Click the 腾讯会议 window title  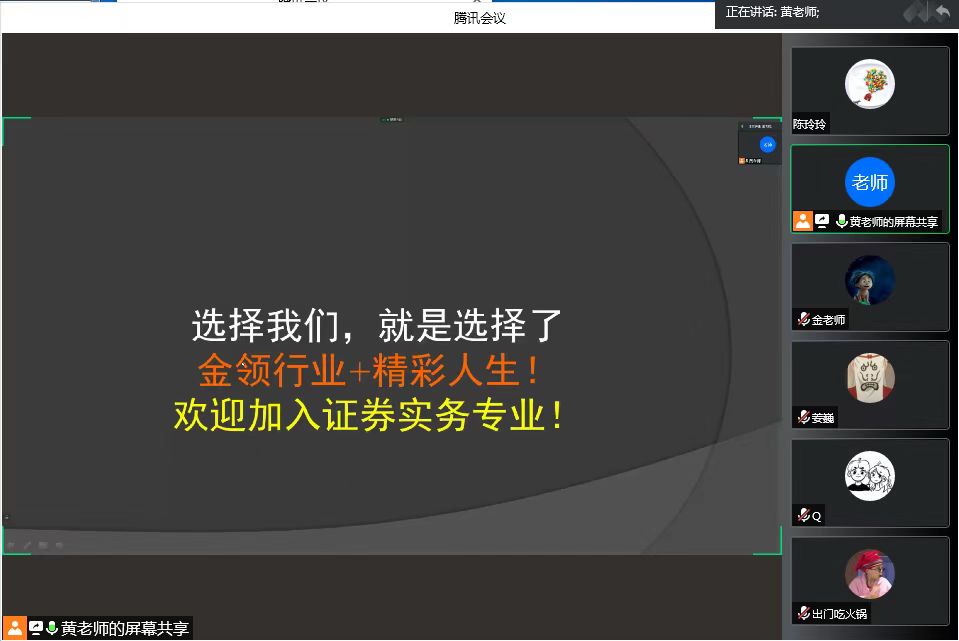point(479,17)
